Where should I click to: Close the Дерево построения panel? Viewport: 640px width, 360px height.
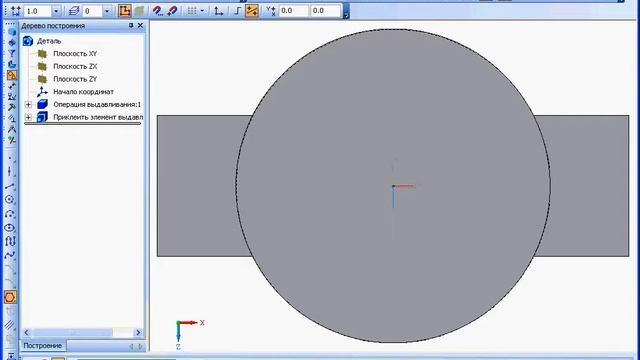click(x=140, y=25)
